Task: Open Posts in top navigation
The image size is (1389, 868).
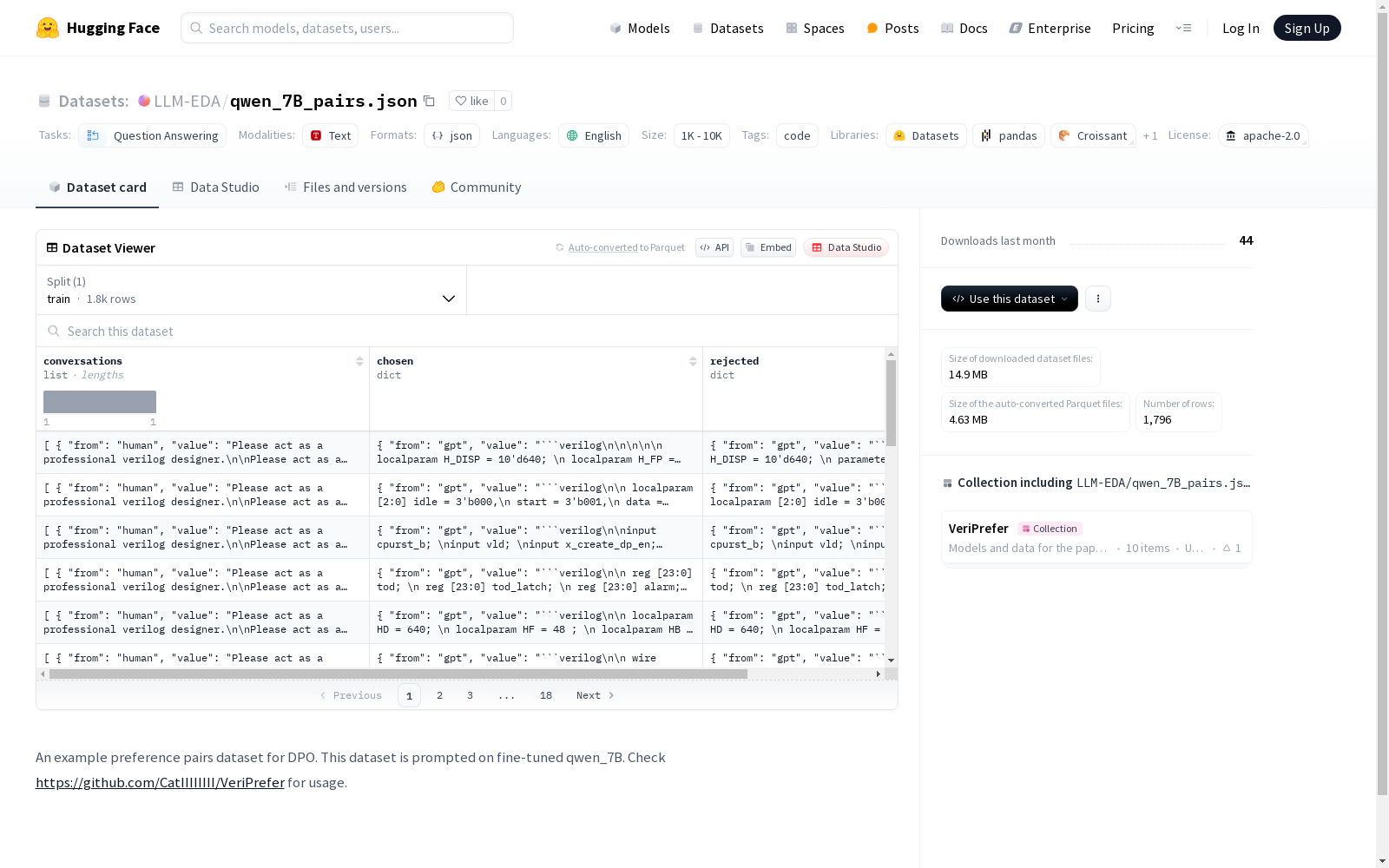Action: [x=892, y=28]
